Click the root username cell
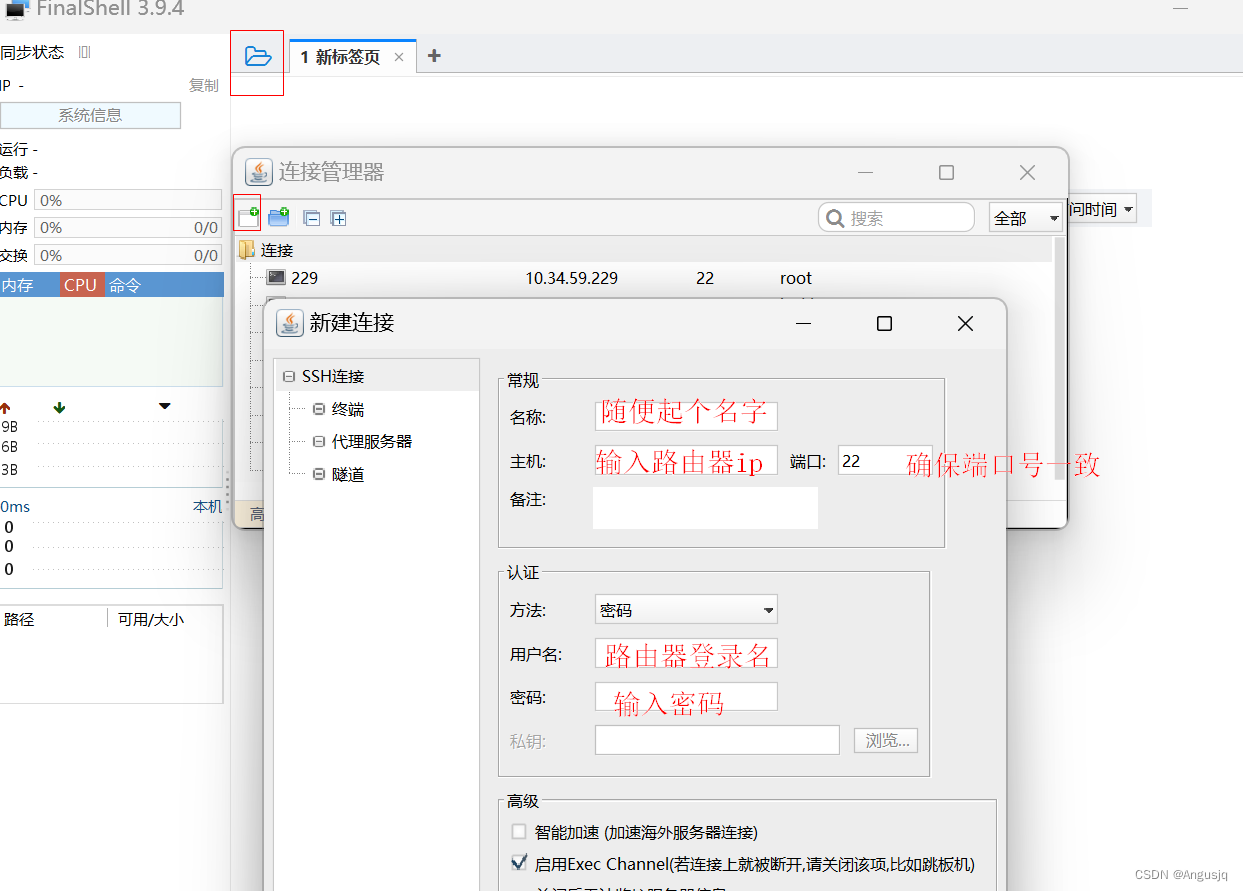Screen dimensions: 1243x891 click(x=796, y=278)
